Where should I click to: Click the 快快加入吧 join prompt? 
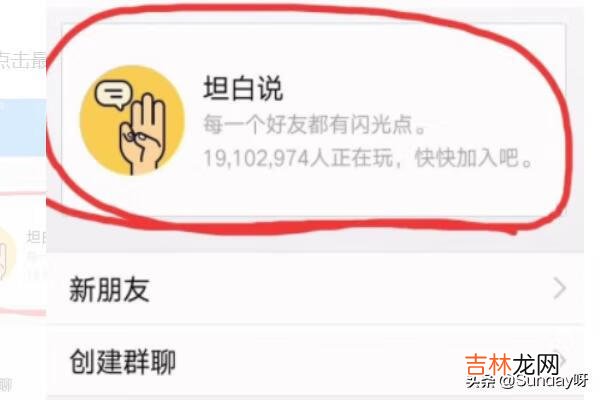pos(474,158)
